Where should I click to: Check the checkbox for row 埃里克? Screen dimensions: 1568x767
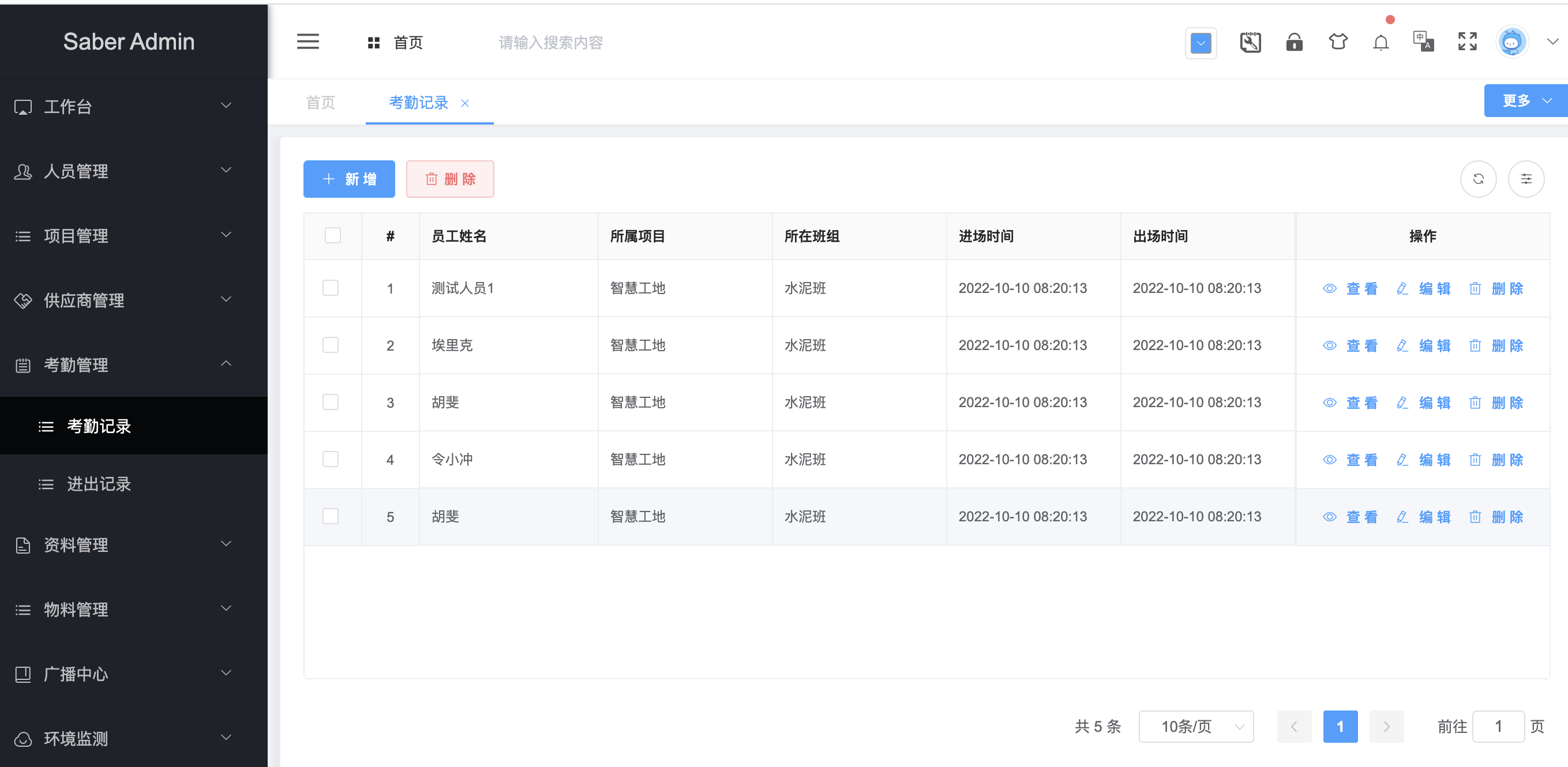330,345
